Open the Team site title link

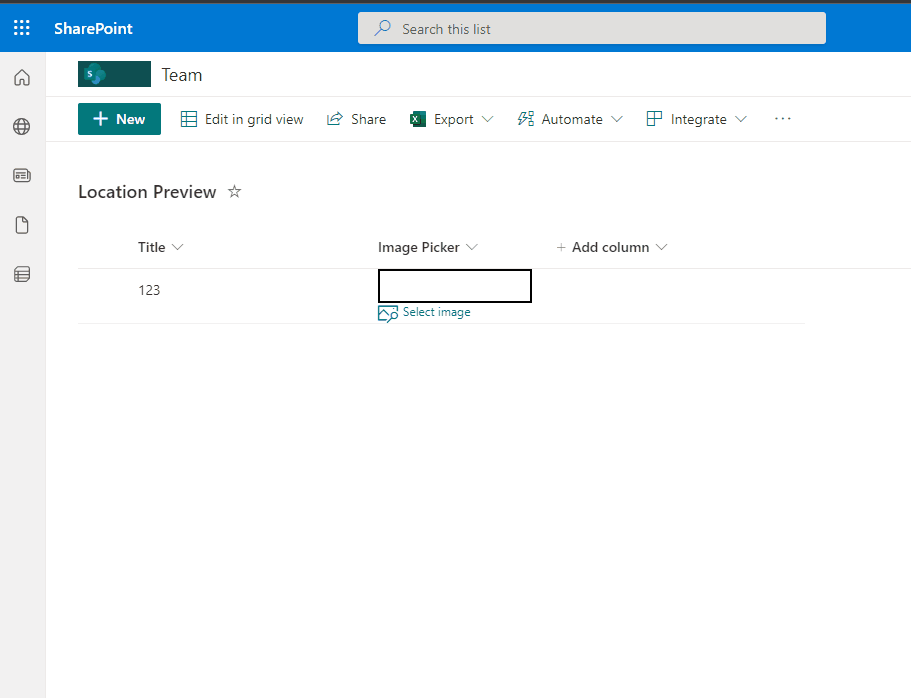(182, 75)
